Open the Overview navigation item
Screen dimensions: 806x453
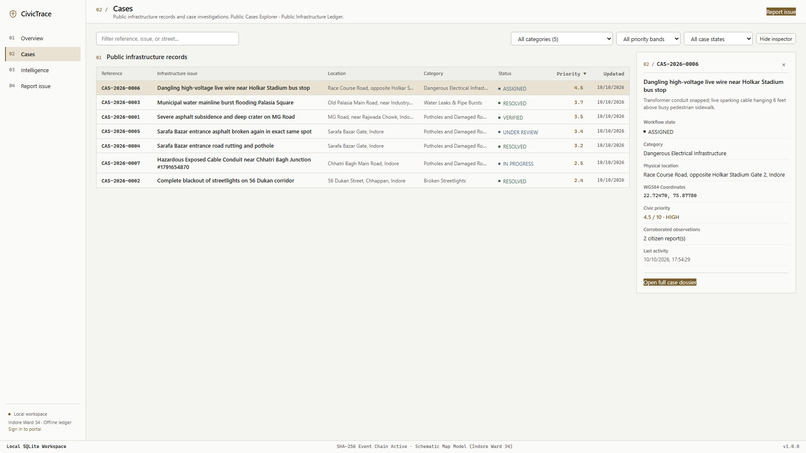pyautogui.click(x=43, y=38)
